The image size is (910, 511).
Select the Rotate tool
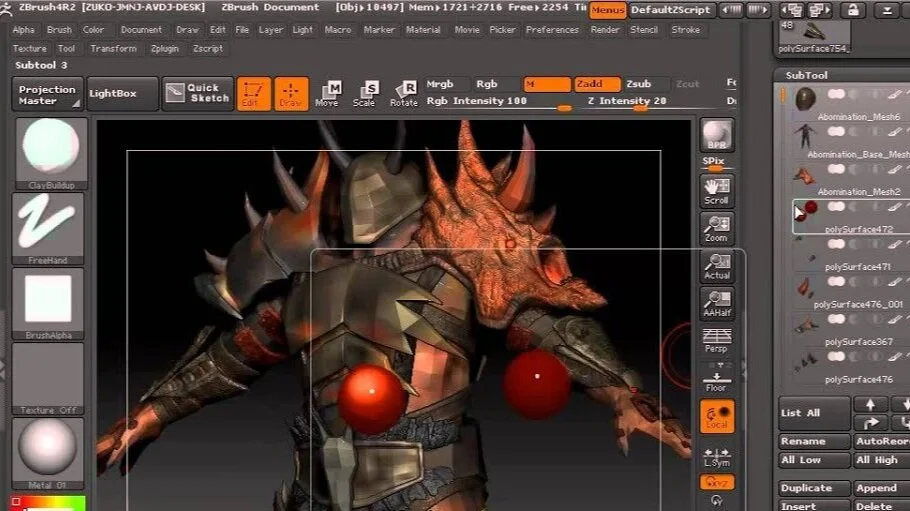403,93
